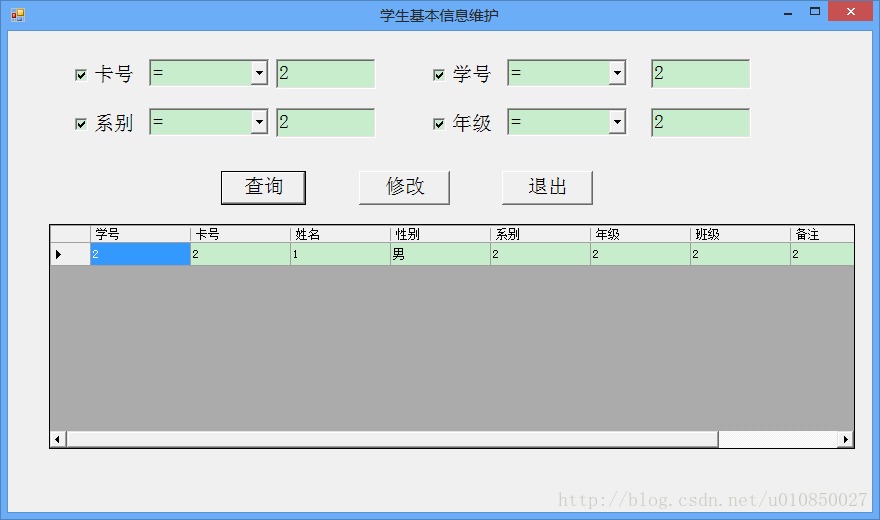
Task: Uncheck the 卡号 checkbox
Action: pyautogui.click(x=81, y=75)
